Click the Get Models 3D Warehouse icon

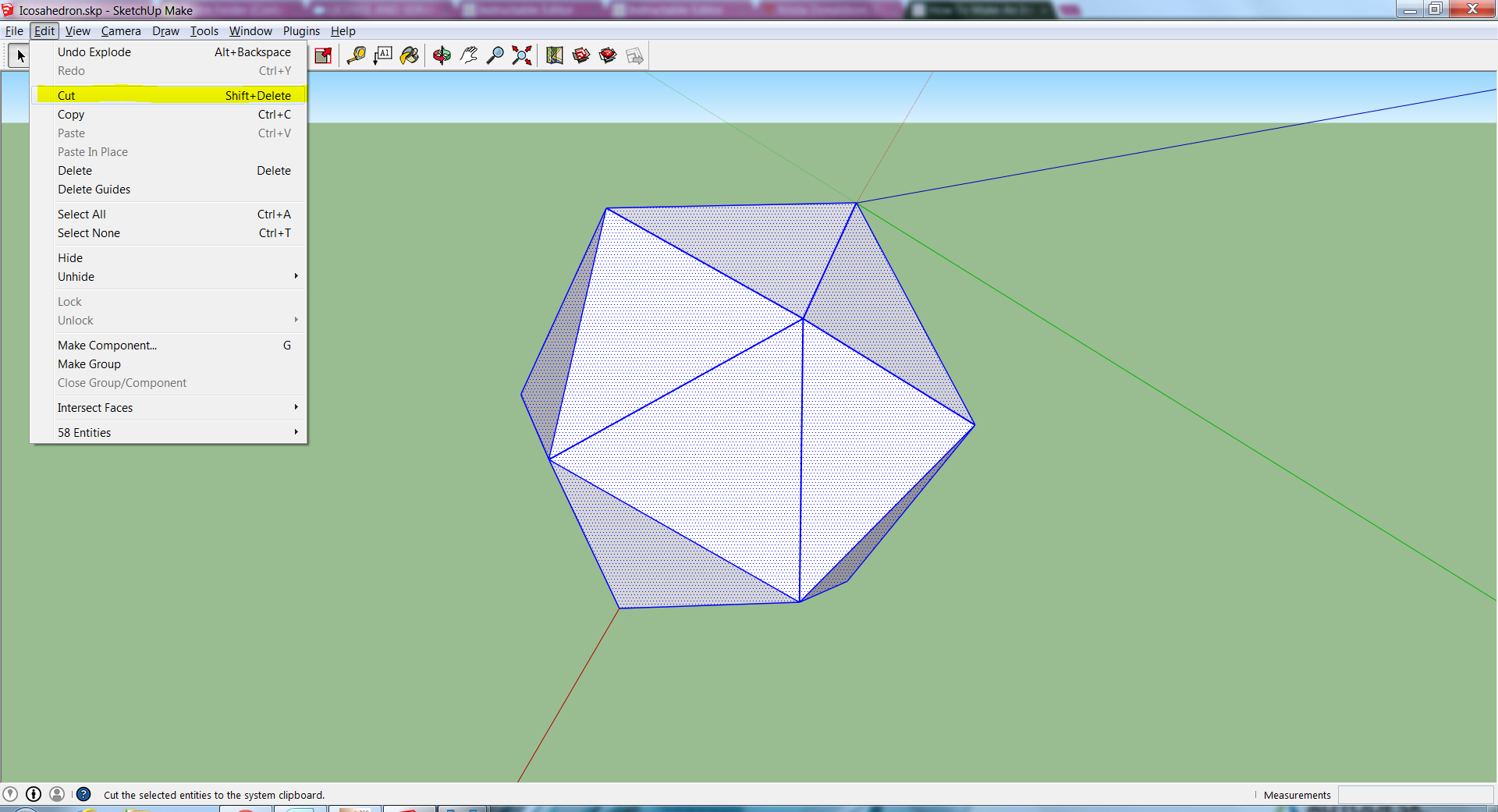point(581,56)
